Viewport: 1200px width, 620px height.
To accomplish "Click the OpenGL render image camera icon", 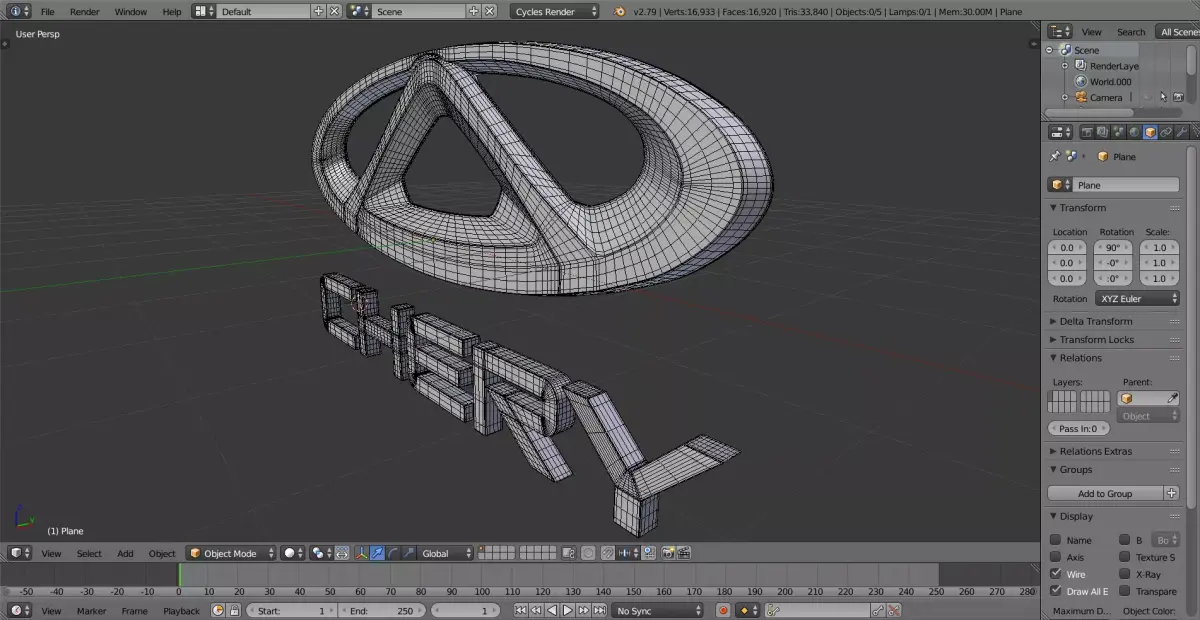I will click(x=668, y=553).
